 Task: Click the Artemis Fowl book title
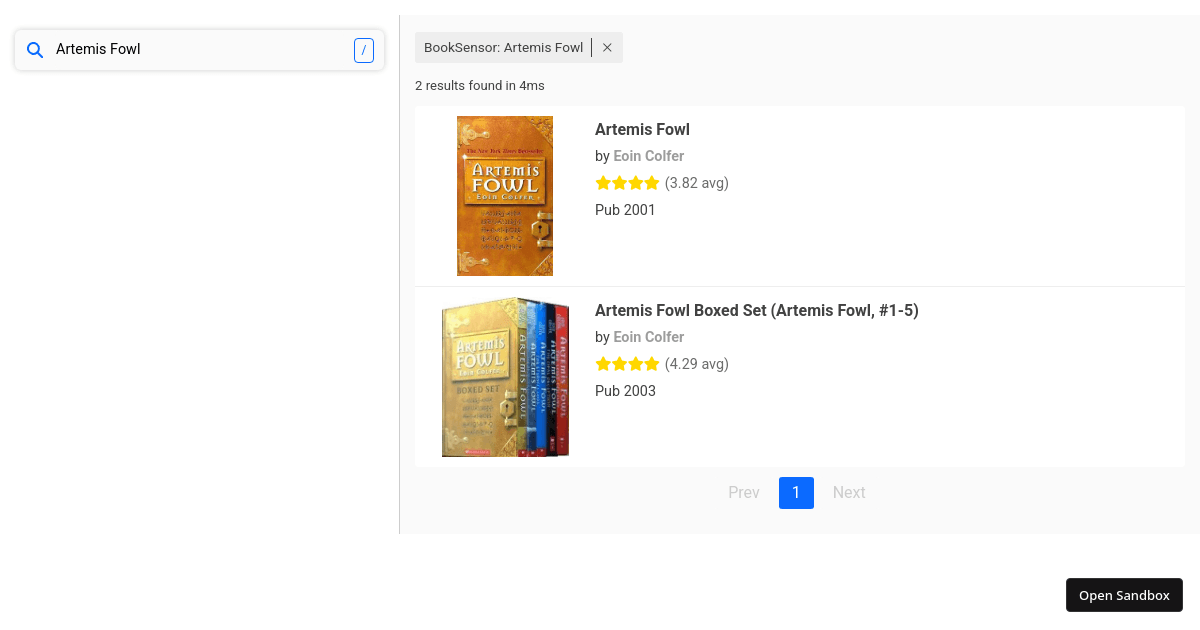pyautogui.click(x=642, y=129)
